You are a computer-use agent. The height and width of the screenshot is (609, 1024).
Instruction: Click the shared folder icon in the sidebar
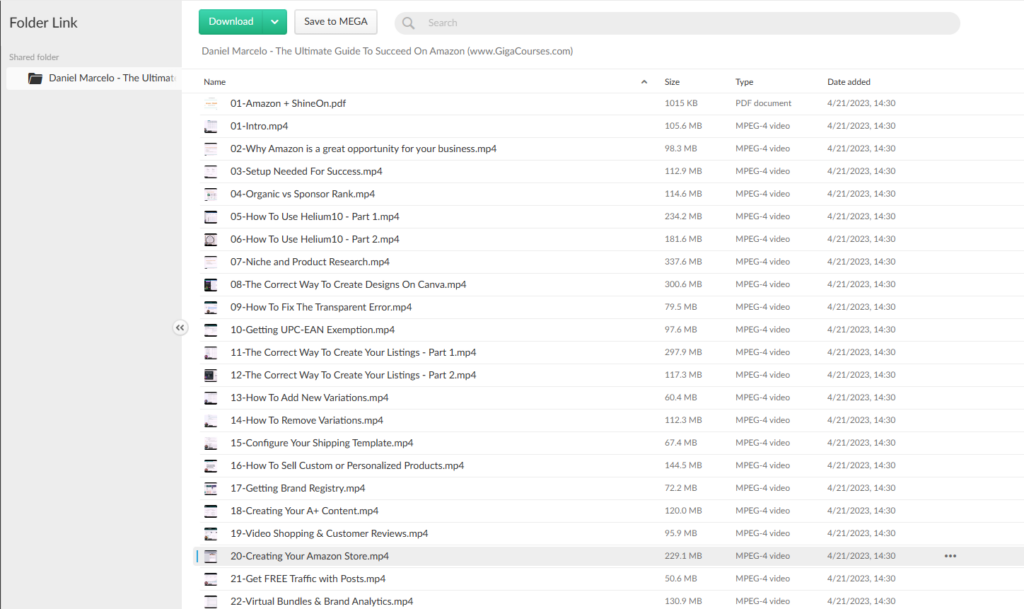(35, 78)
